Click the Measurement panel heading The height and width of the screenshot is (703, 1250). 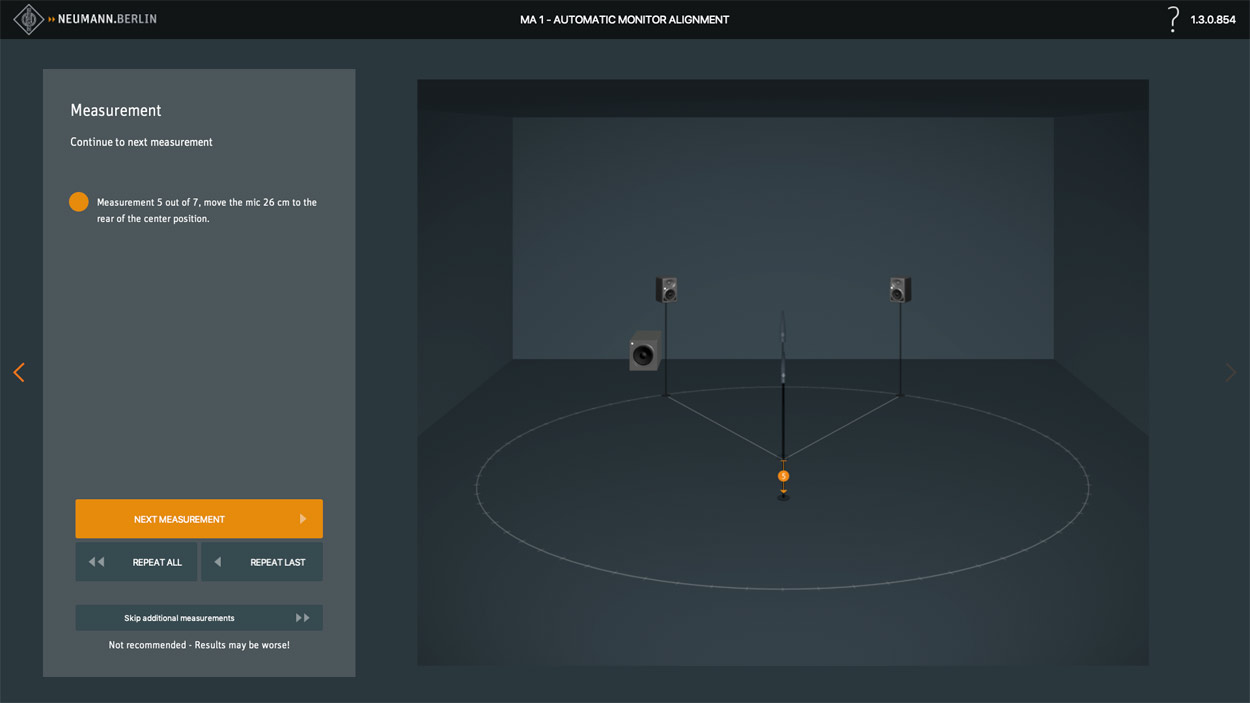pos(116,110)
